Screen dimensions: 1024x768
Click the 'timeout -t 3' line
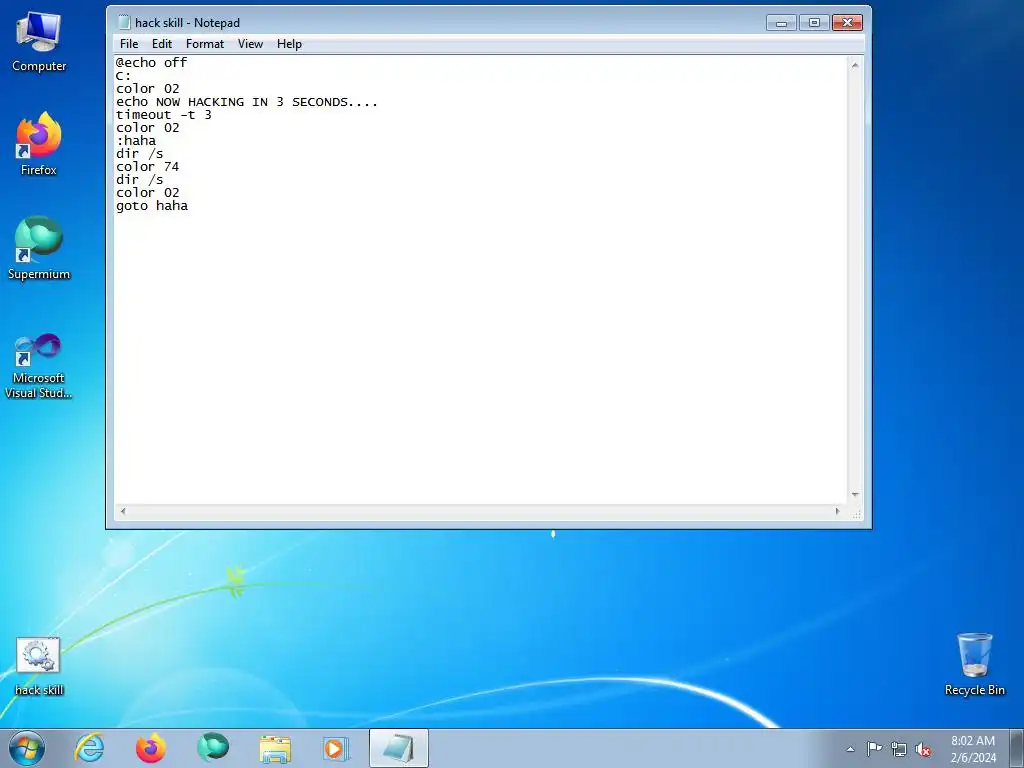point(164,115)
